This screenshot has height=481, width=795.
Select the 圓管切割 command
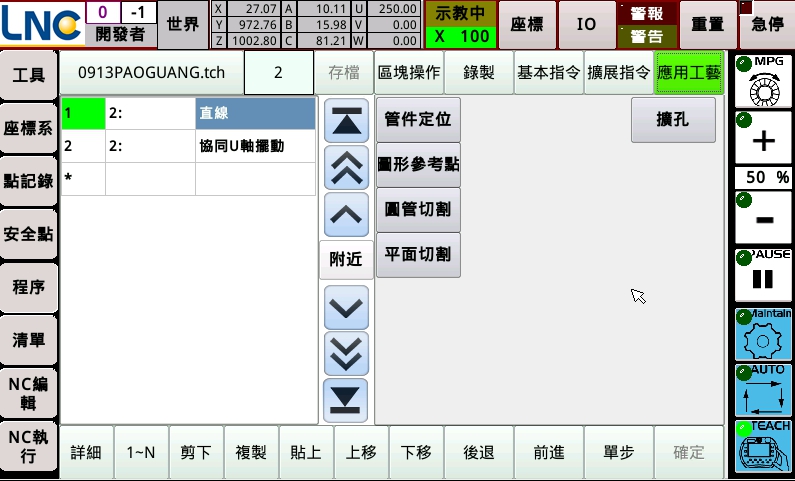point(418,209)
